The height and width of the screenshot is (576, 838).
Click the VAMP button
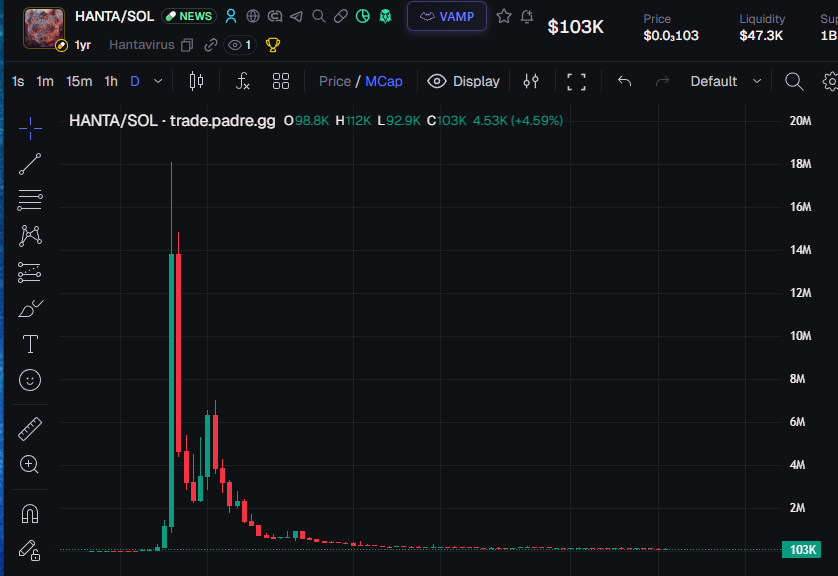coord(447,16)
